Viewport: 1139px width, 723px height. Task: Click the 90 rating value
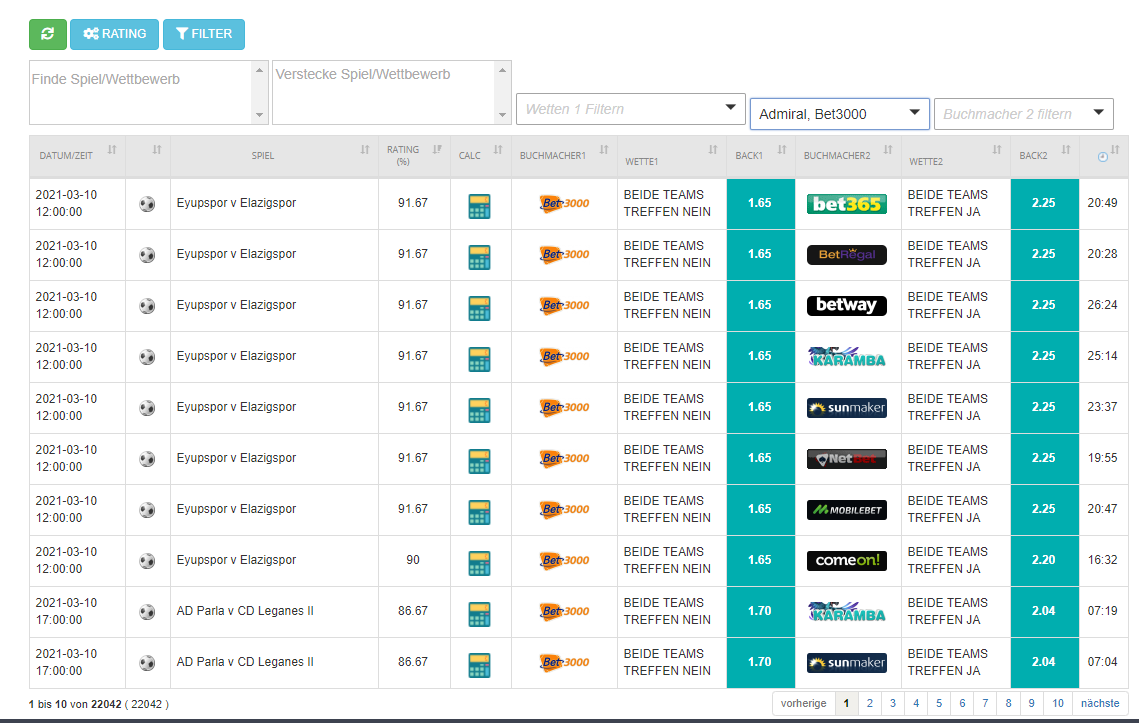(x=413, y=560)
